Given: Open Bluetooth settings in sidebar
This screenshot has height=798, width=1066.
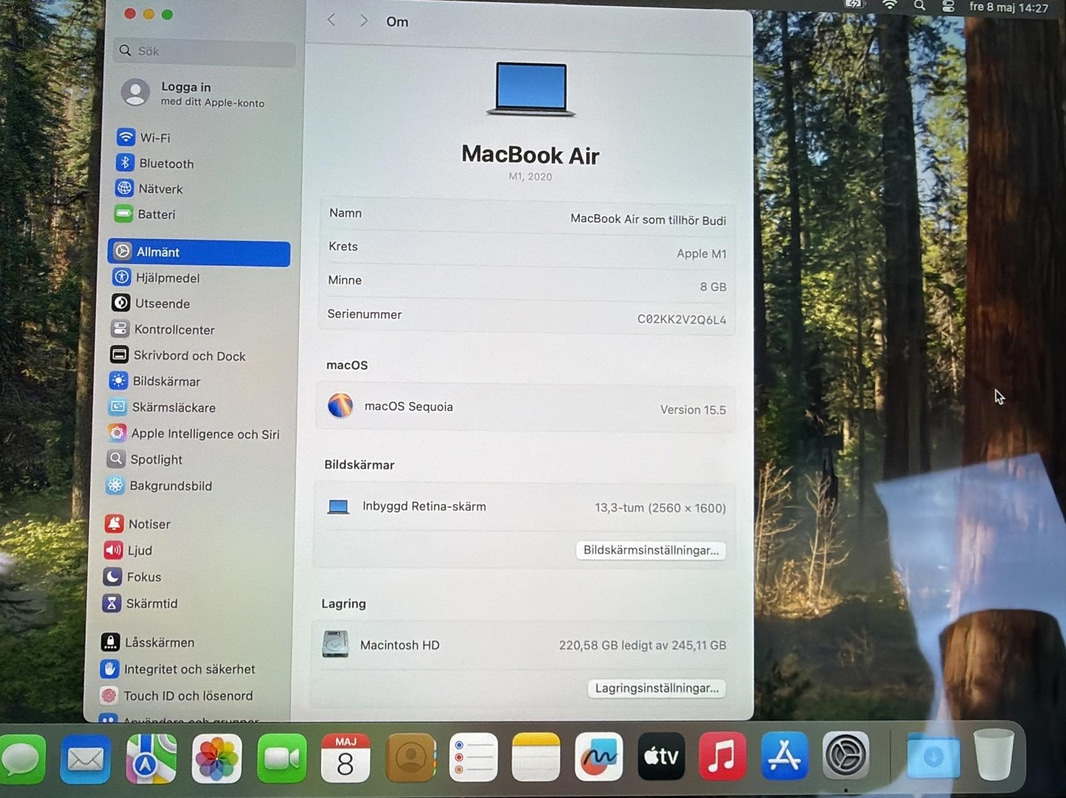Looking at the screenshot, I should pyautogui.click(x=155, y=163).
